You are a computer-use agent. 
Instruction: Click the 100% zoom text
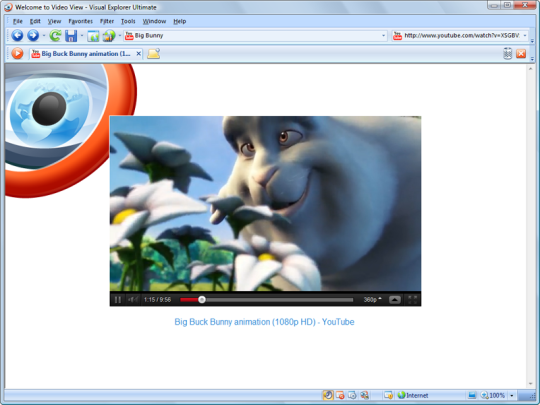pyautogui.click(x=497, y=395)
